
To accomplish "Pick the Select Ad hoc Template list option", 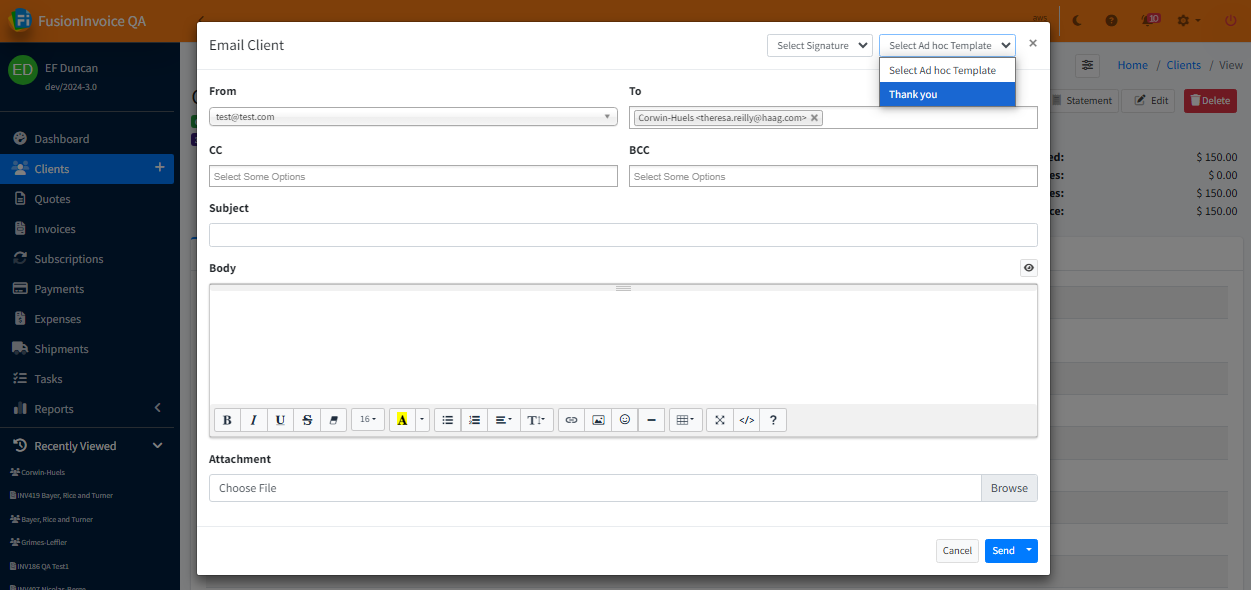I will tap(946, 70).
